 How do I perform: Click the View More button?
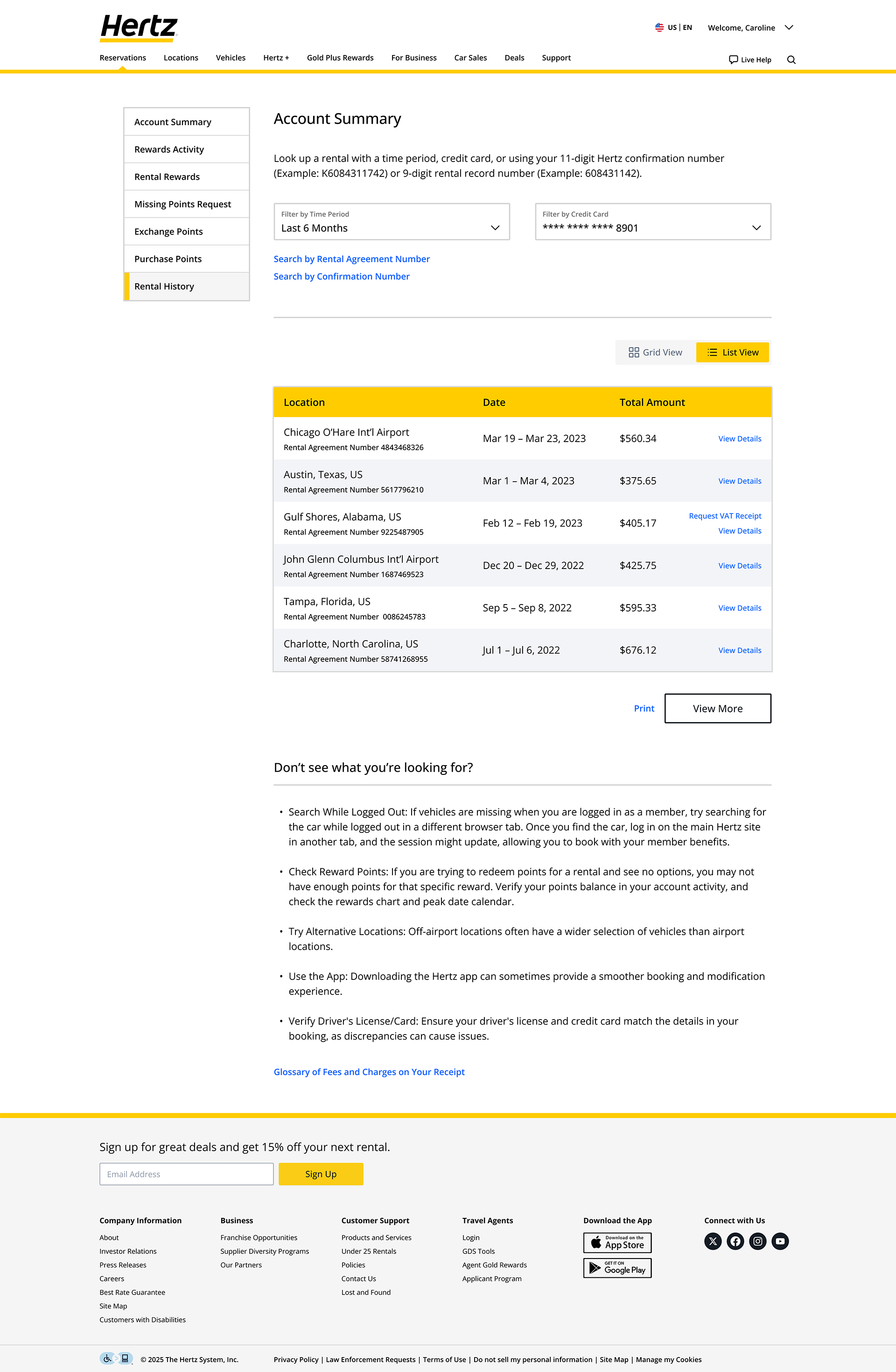pos(717,709)
